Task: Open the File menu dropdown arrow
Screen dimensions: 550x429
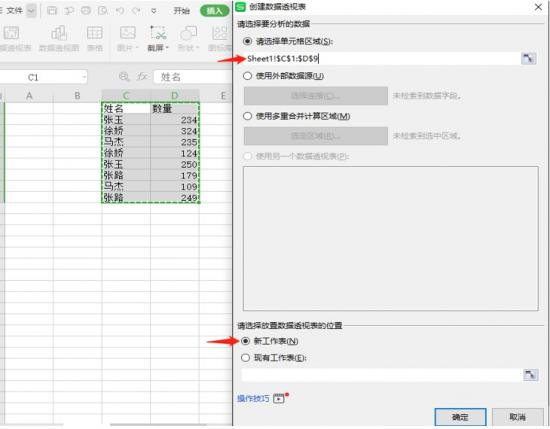Action: tap(31, 11)
